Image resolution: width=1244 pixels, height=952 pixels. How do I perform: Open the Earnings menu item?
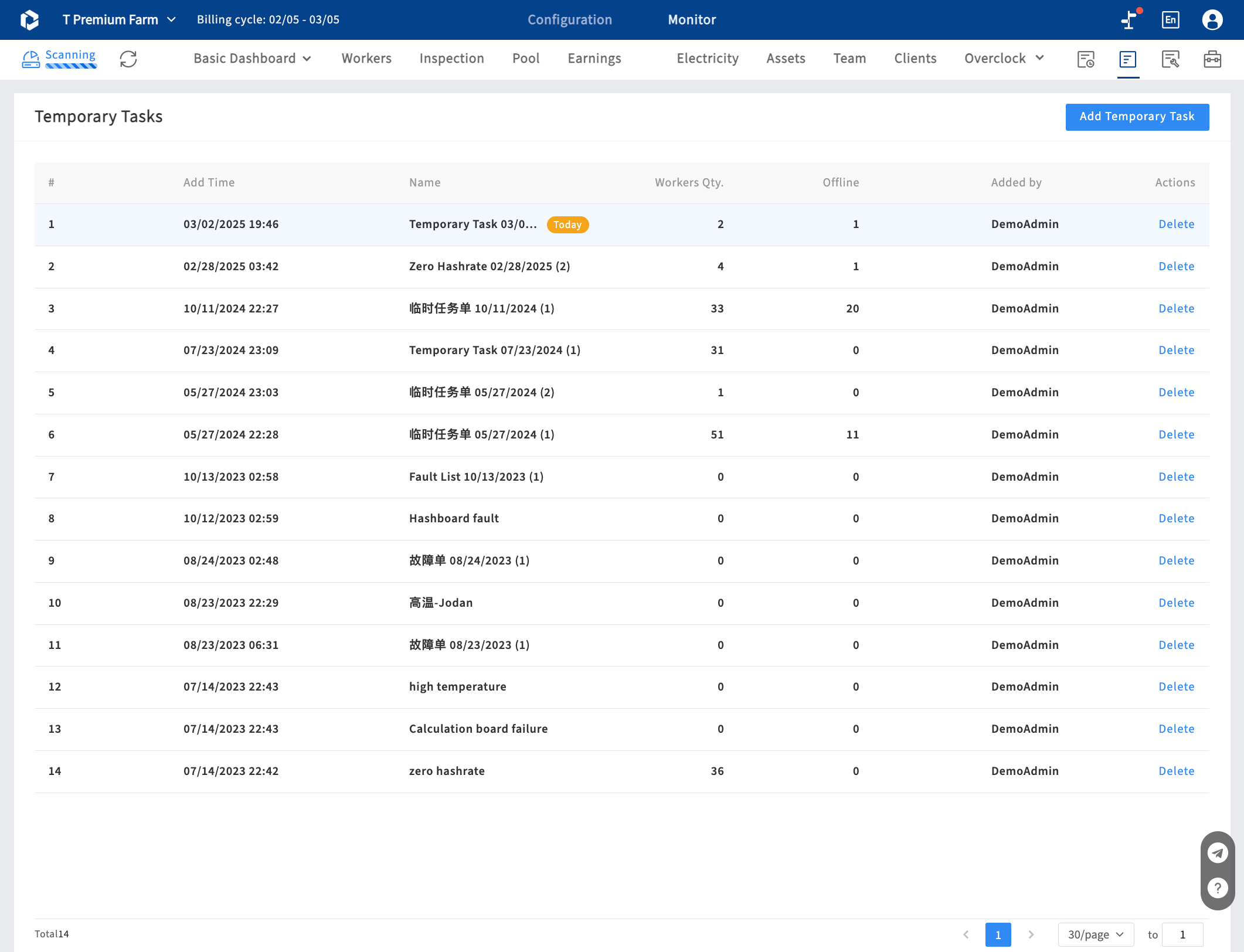click(x=594, y=59)
